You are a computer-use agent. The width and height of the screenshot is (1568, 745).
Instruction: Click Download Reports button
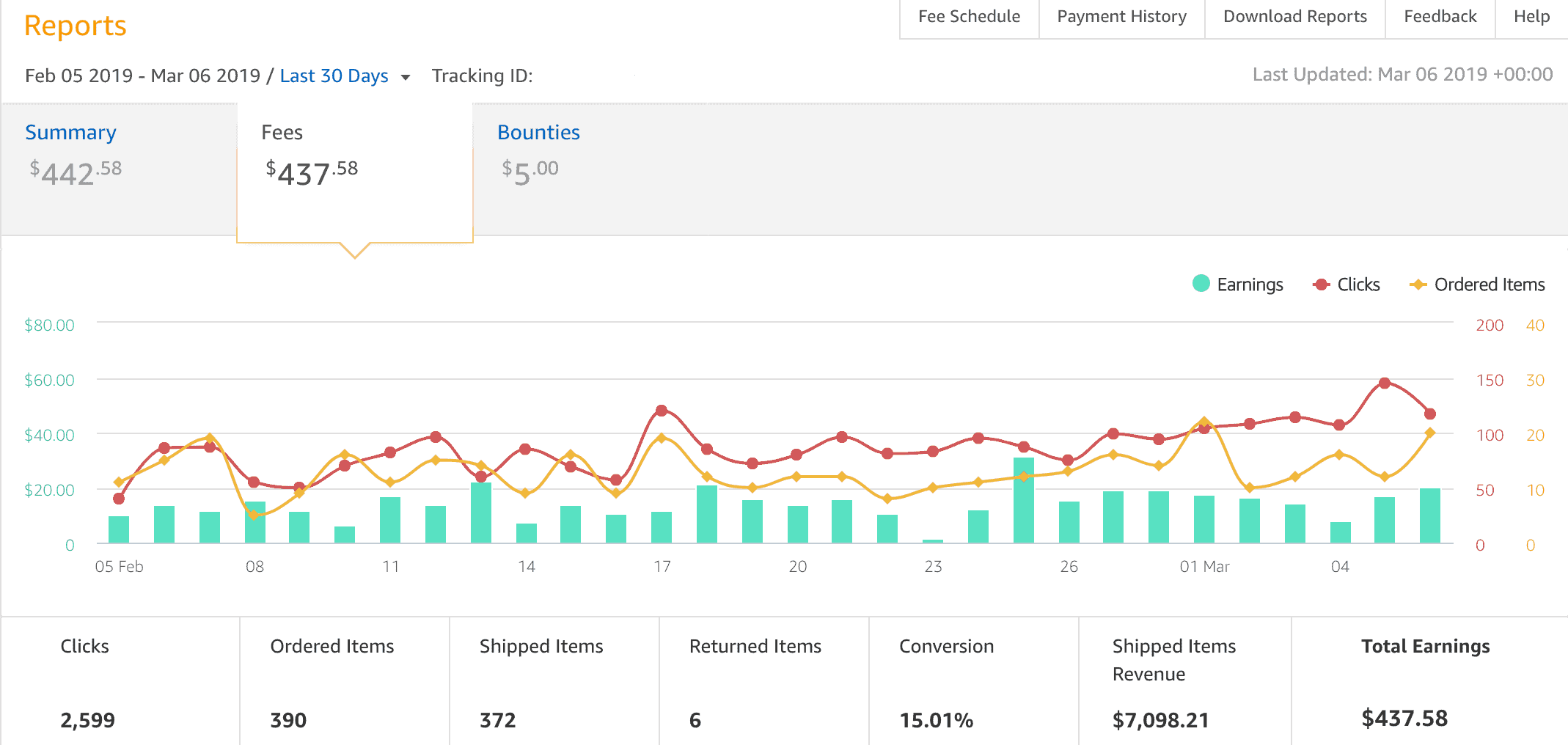pyautogui.click(x=1294, y=17)
